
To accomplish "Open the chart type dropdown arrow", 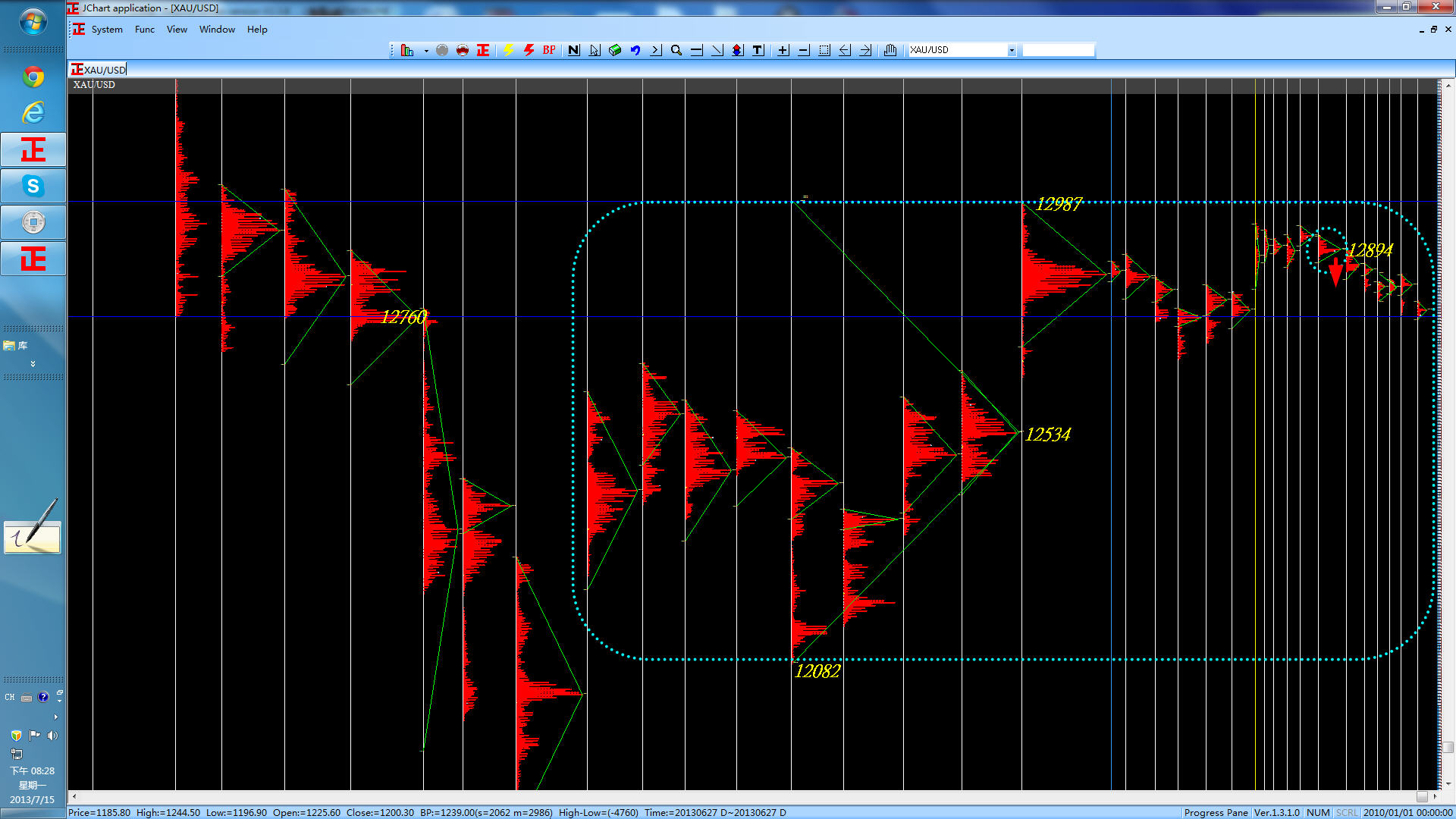I will [x=426, y=51].
